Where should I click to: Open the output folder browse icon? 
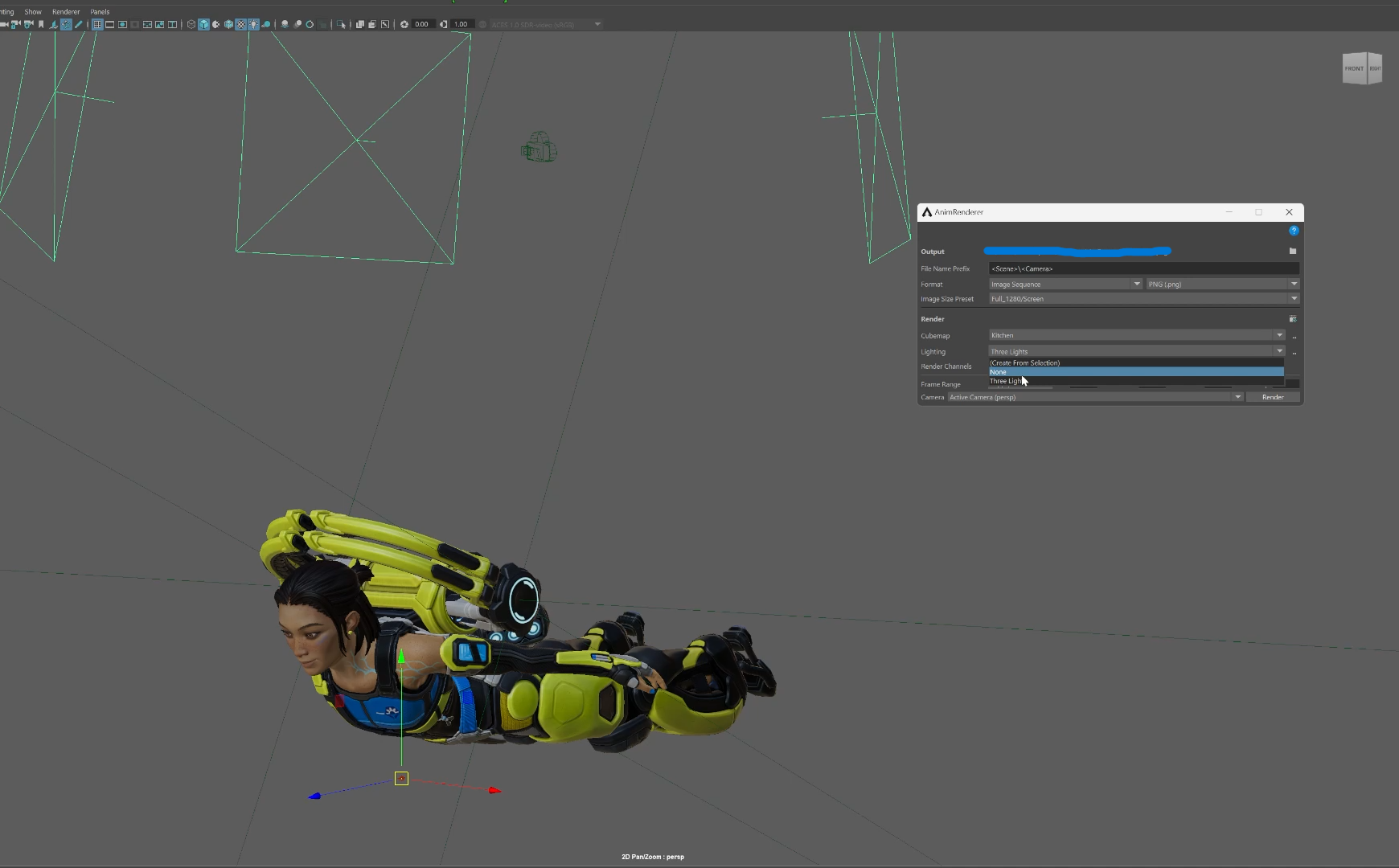point(1293,252)
